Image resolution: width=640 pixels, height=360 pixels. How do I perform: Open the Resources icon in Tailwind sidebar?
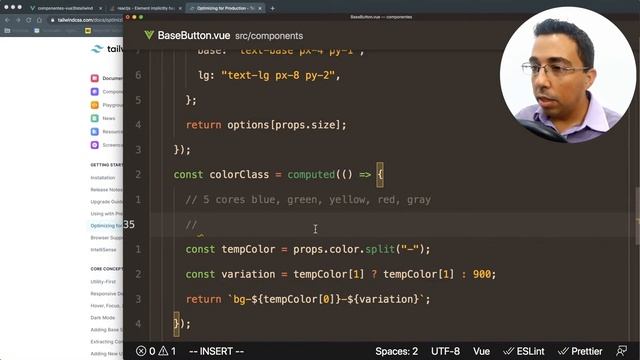pos(95,131)
